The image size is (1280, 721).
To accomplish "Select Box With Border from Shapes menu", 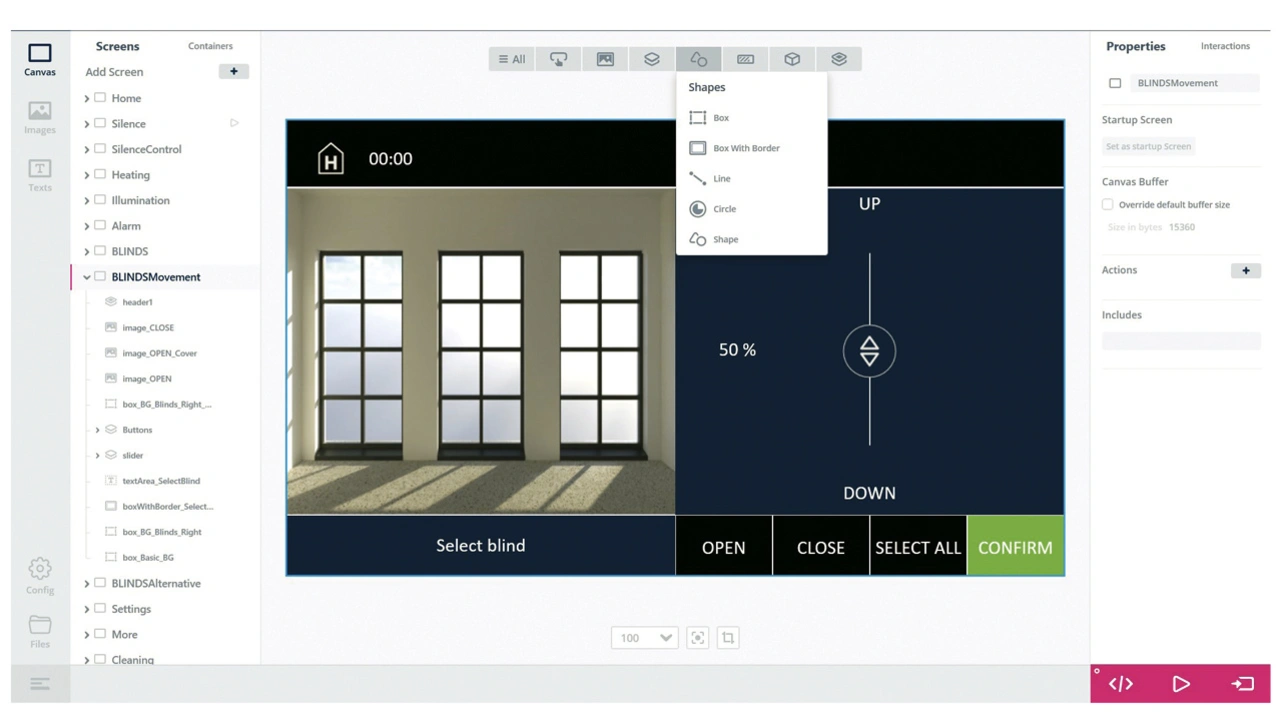I will [746, 148].
